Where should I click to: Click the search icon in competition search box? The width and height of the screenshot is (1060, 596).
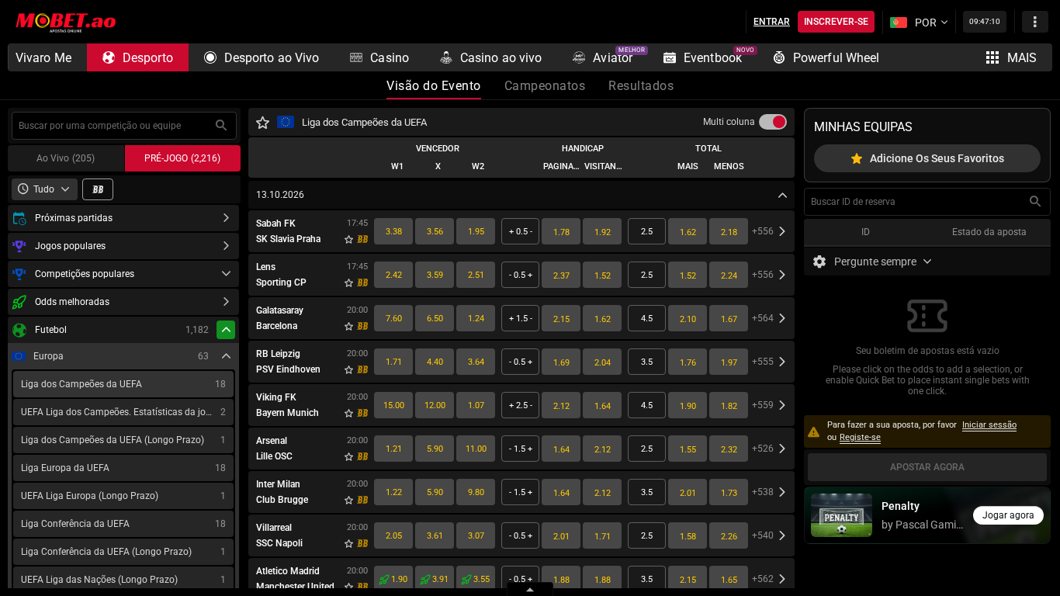pos(221,126)
